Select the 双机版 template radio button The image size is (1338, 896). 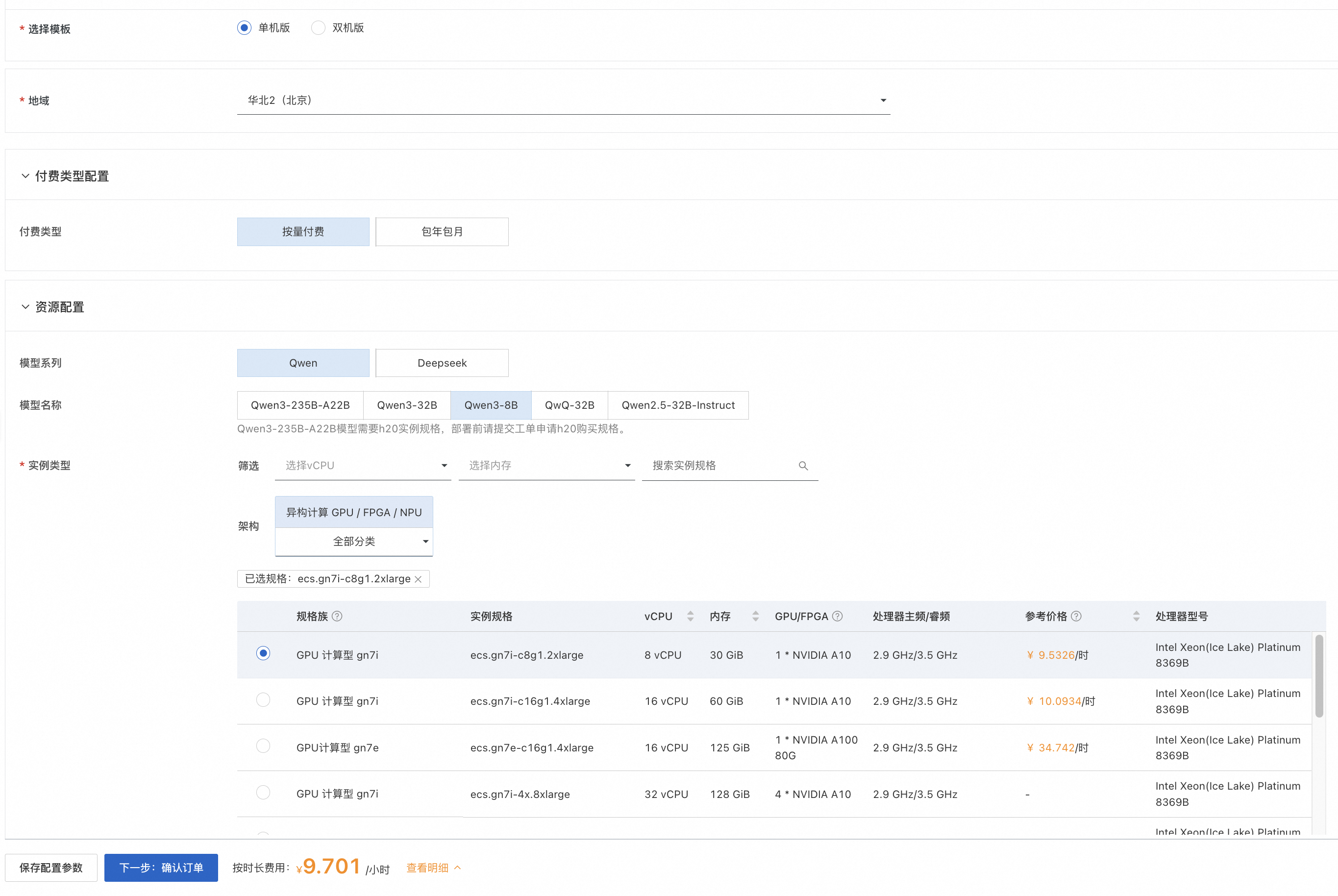point(318,28)
